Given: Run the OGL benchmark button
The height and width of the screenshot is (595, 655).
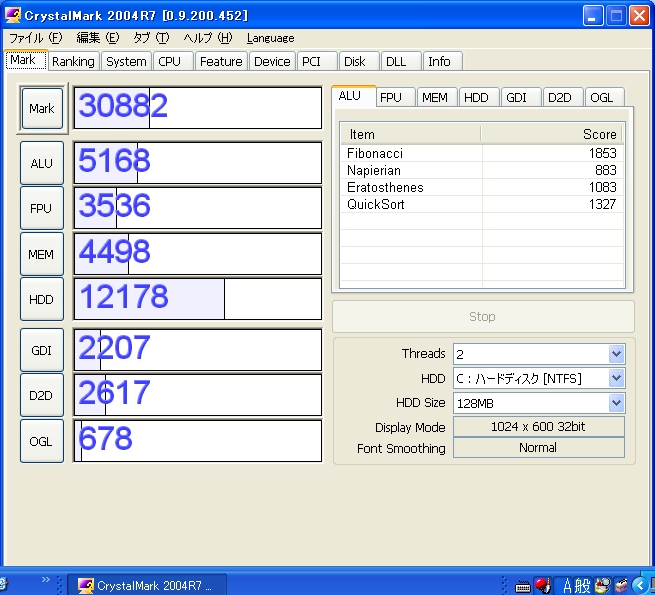Looking at the screenshot, I should point(42,441).
